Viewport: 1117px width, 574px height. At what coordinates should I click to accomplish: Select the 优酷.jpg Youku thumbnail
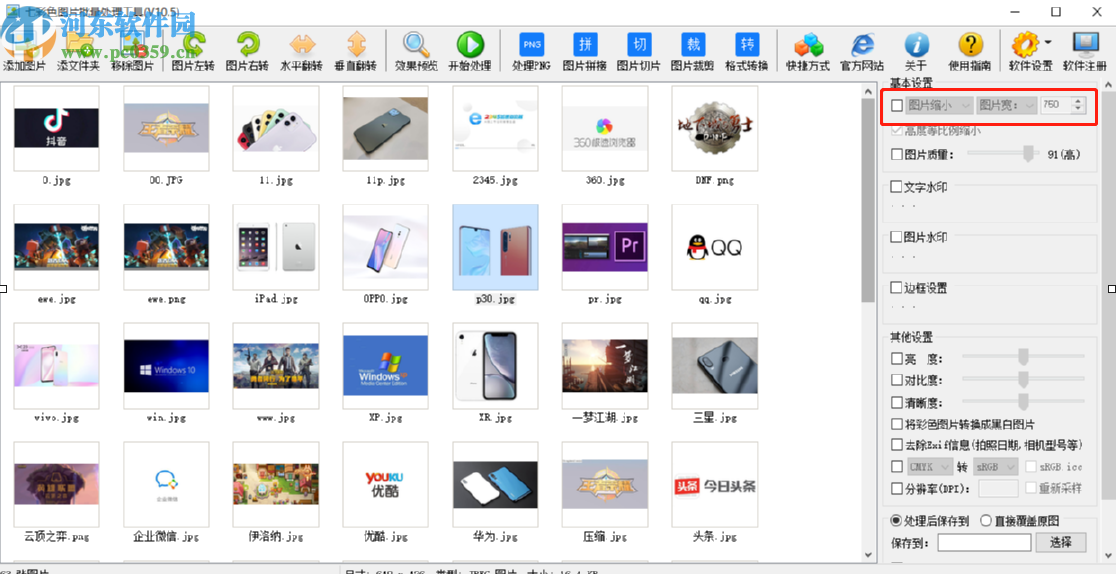[385, 484]
